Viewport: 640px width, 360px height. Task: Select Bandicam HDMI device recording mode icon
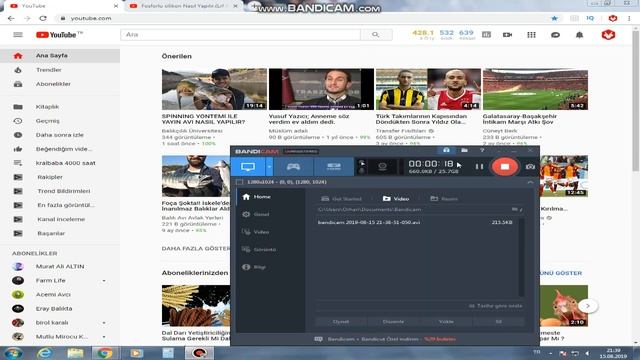point(333,167)
